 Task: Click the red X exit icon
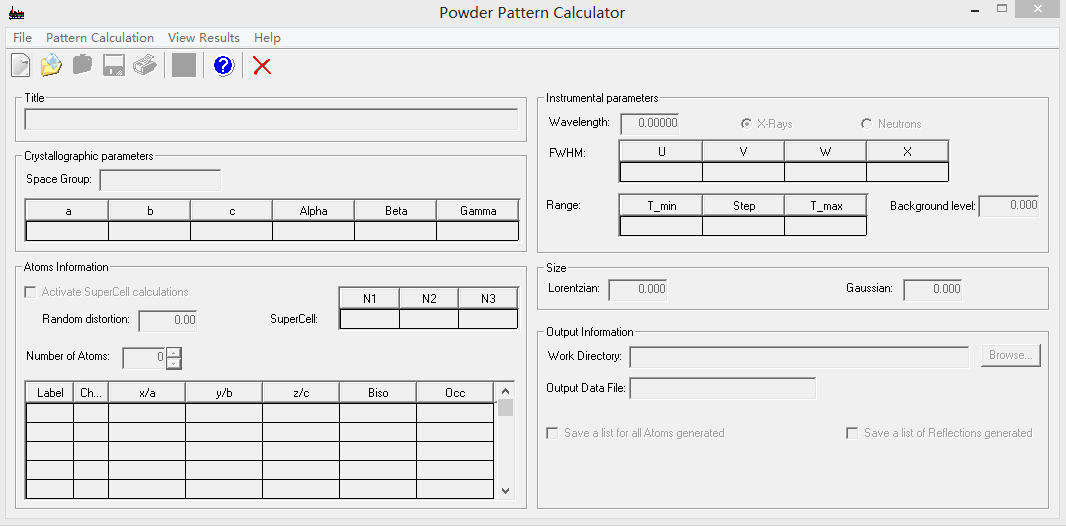262,66
